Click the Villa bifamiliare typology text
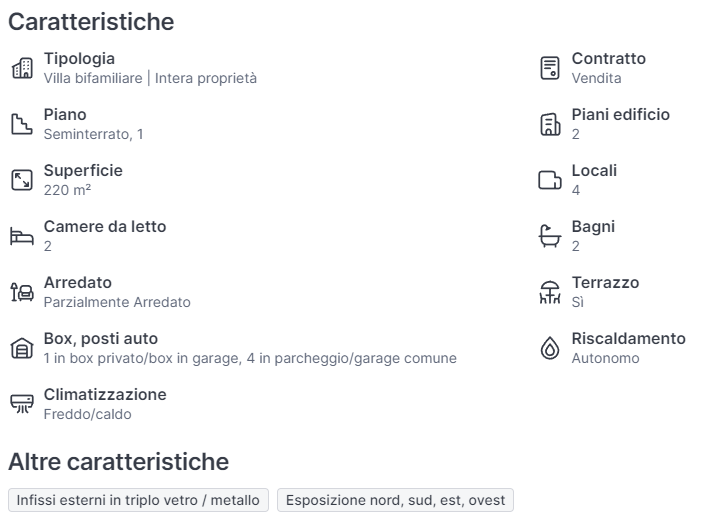The width and height of the screenshot is (704, 523). pyautogui.click(x=94, y=78)
